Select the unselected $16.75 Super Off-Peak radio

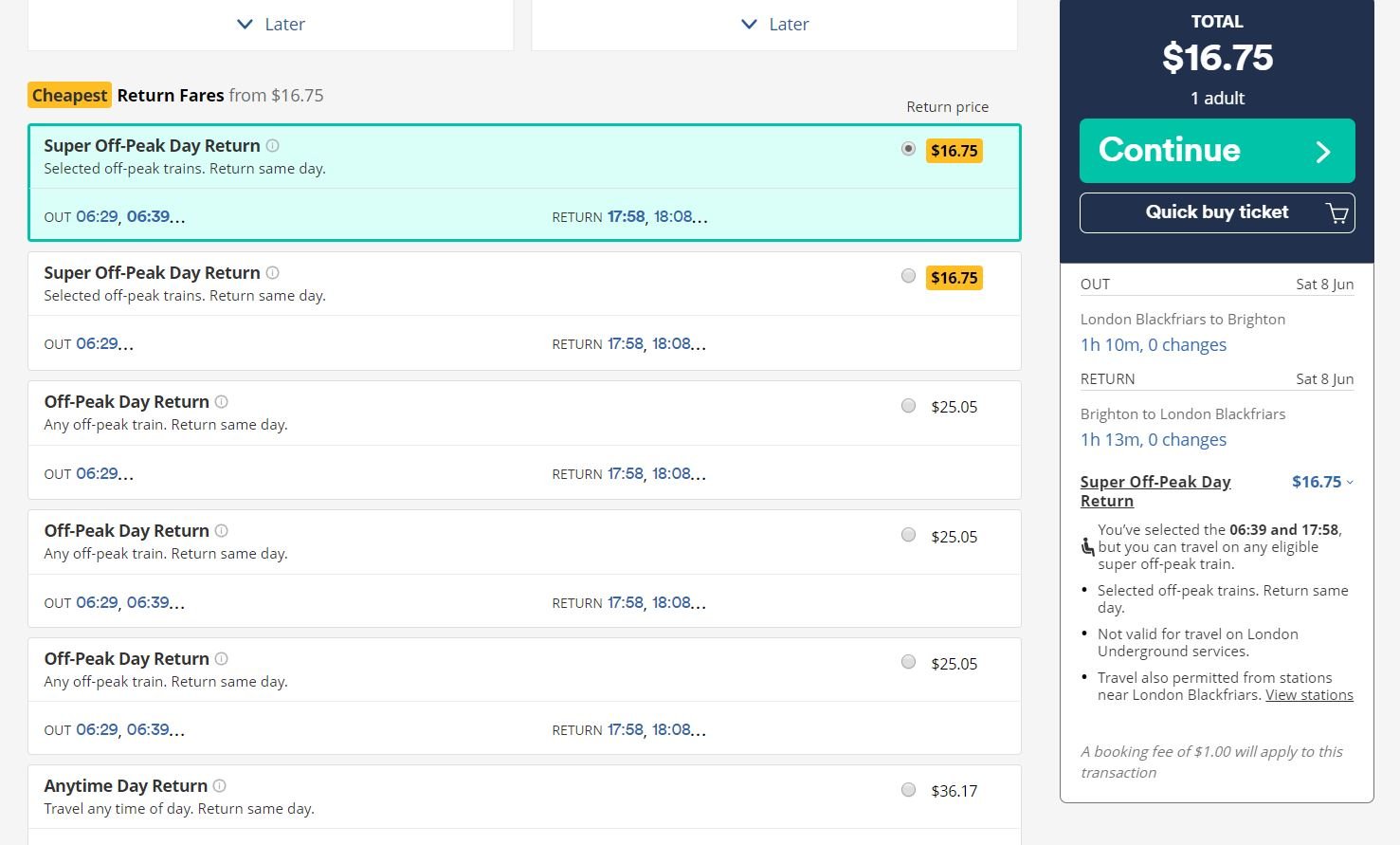[908, 276]
